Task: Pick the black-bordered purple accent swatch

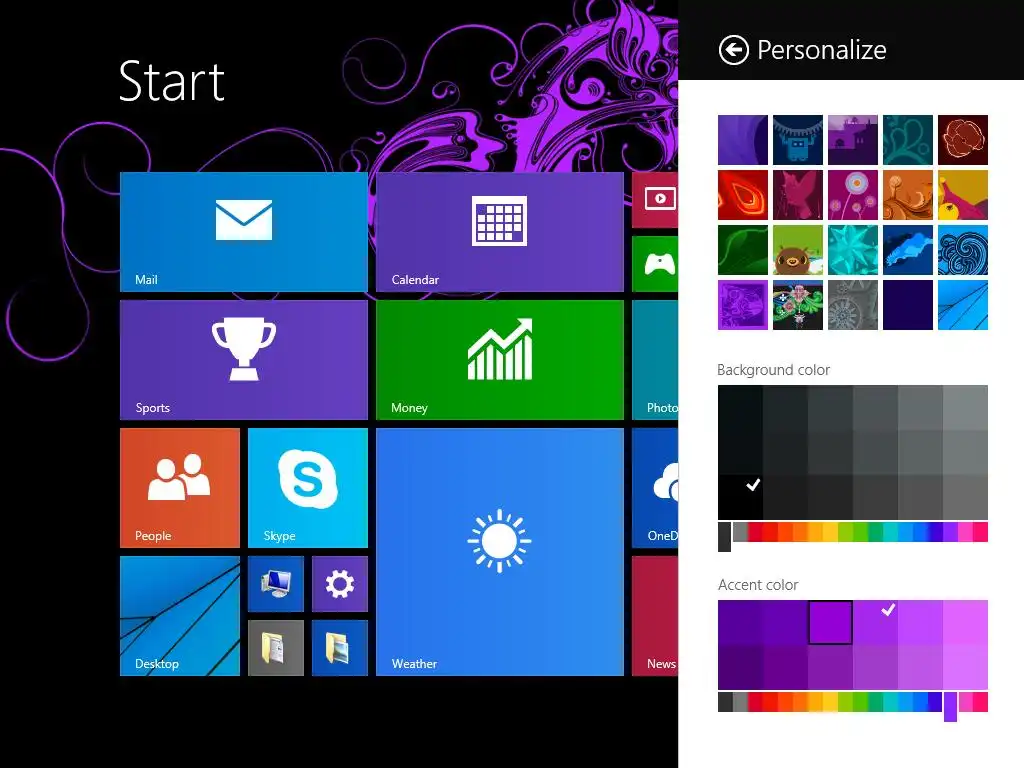Action: coord(830,622)
